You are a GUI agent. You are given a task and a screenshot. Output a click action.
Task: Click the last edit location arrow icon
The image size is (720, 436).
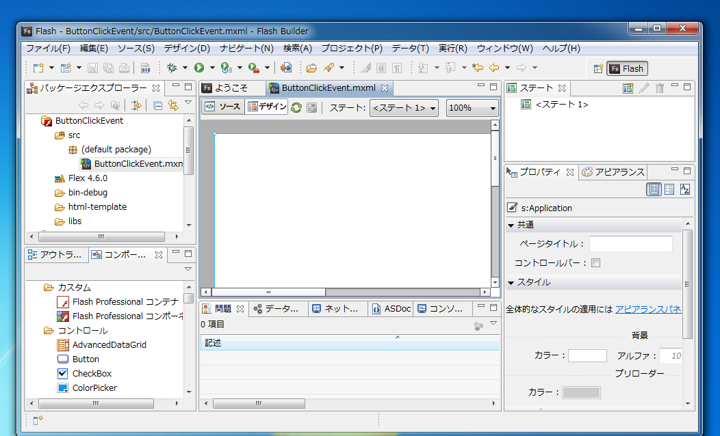(x=478, y=68)
